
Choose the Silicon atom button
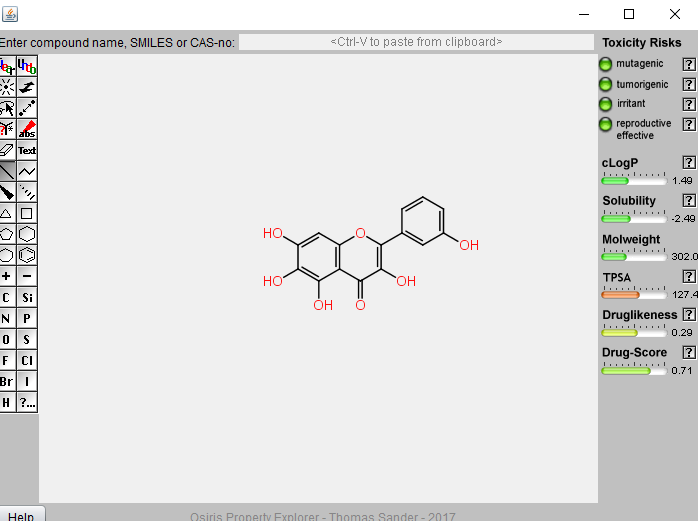(27, 297)
